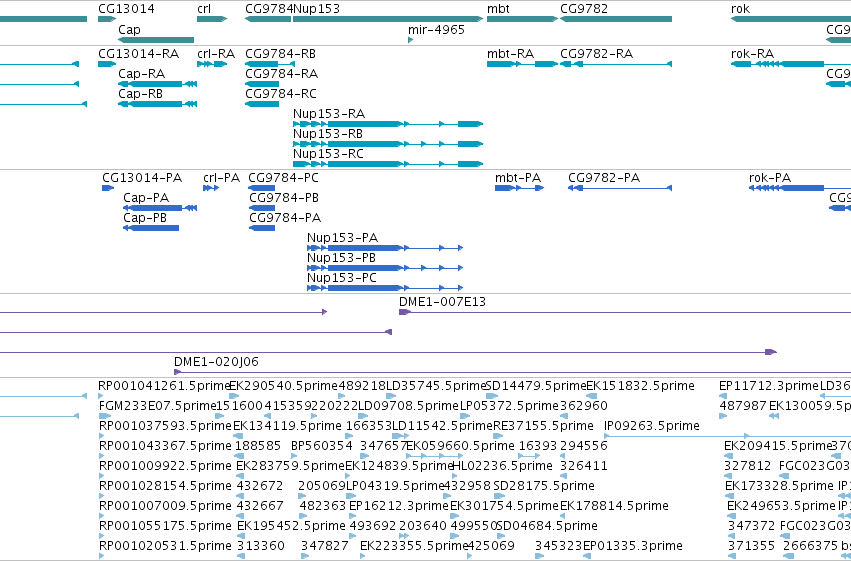The image size is (851, 561).
Task: Click the RP001041261.5prime label
Action: pyautogui.click(x=165, y=386)
